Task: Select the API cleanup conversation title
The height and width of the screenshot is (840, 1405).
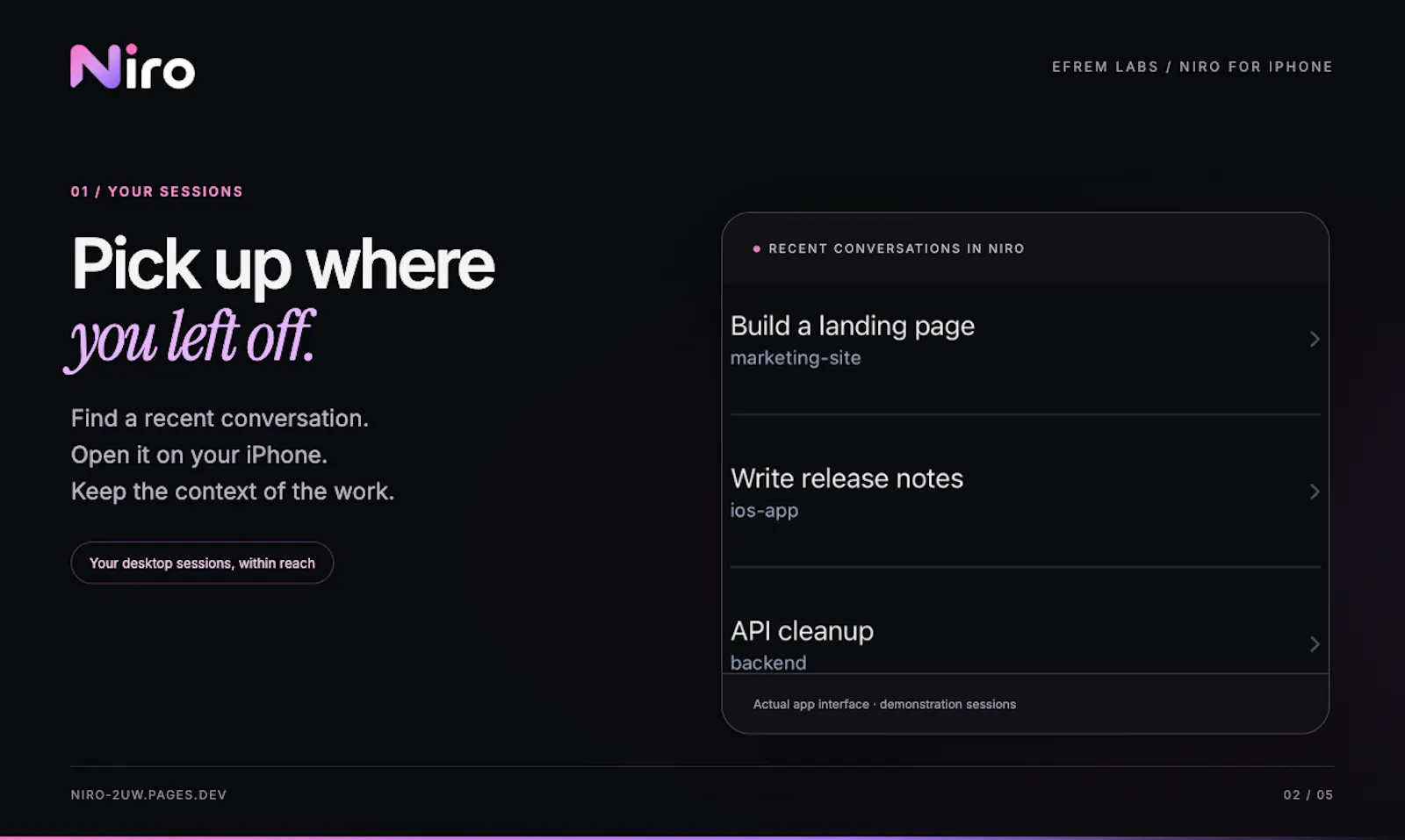Action: tap(803, 631)
